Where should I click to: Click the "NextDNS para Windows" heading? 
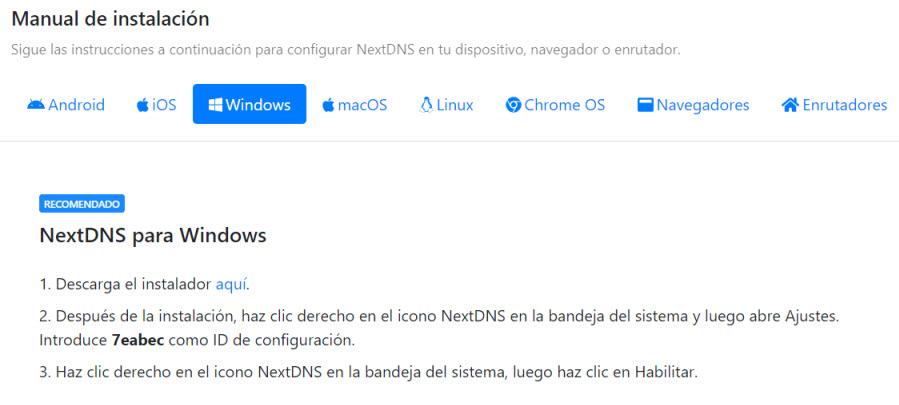point(153,235)
